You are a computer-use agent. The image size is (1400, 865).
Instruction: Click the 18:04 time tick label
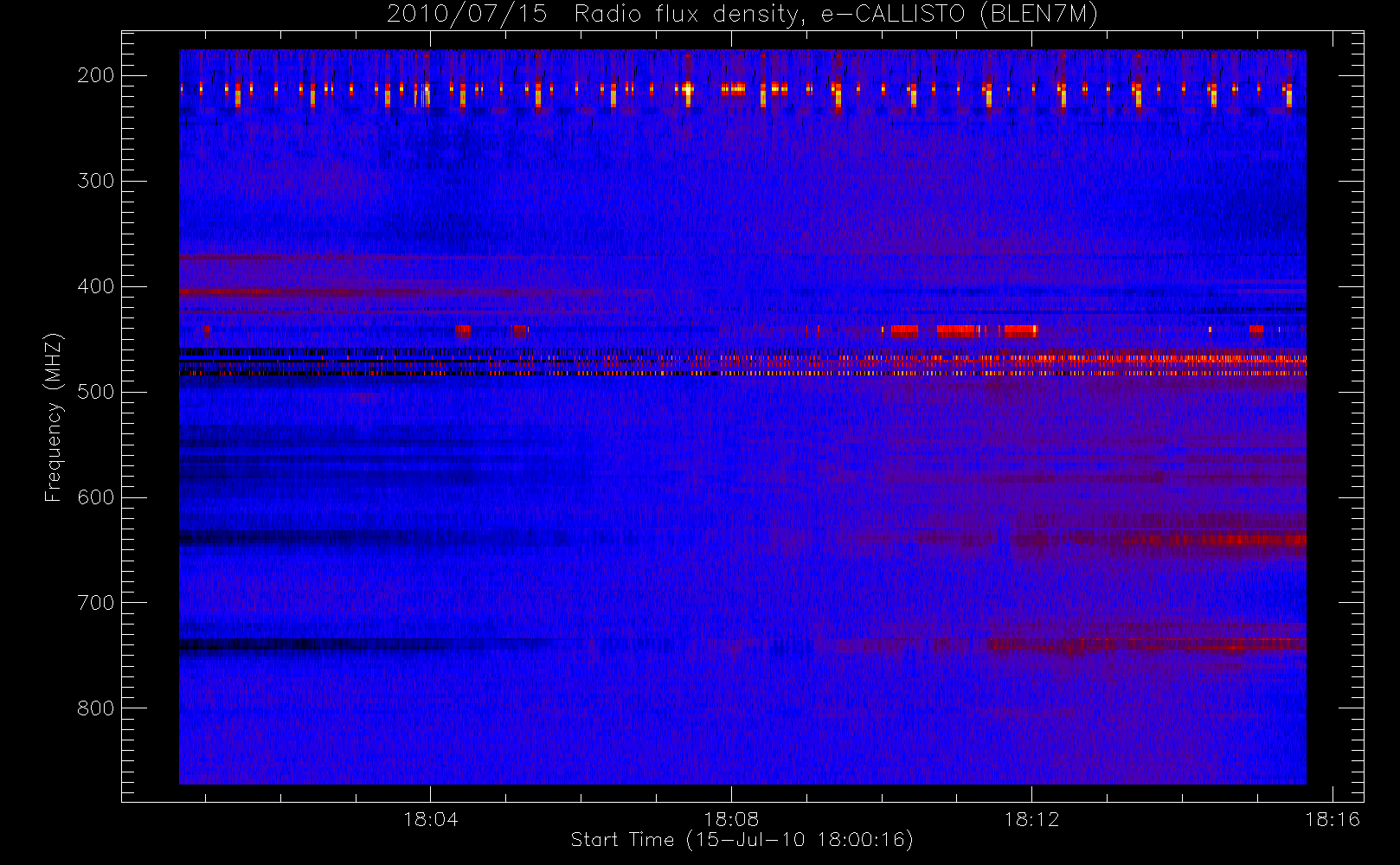pos(430,819)
